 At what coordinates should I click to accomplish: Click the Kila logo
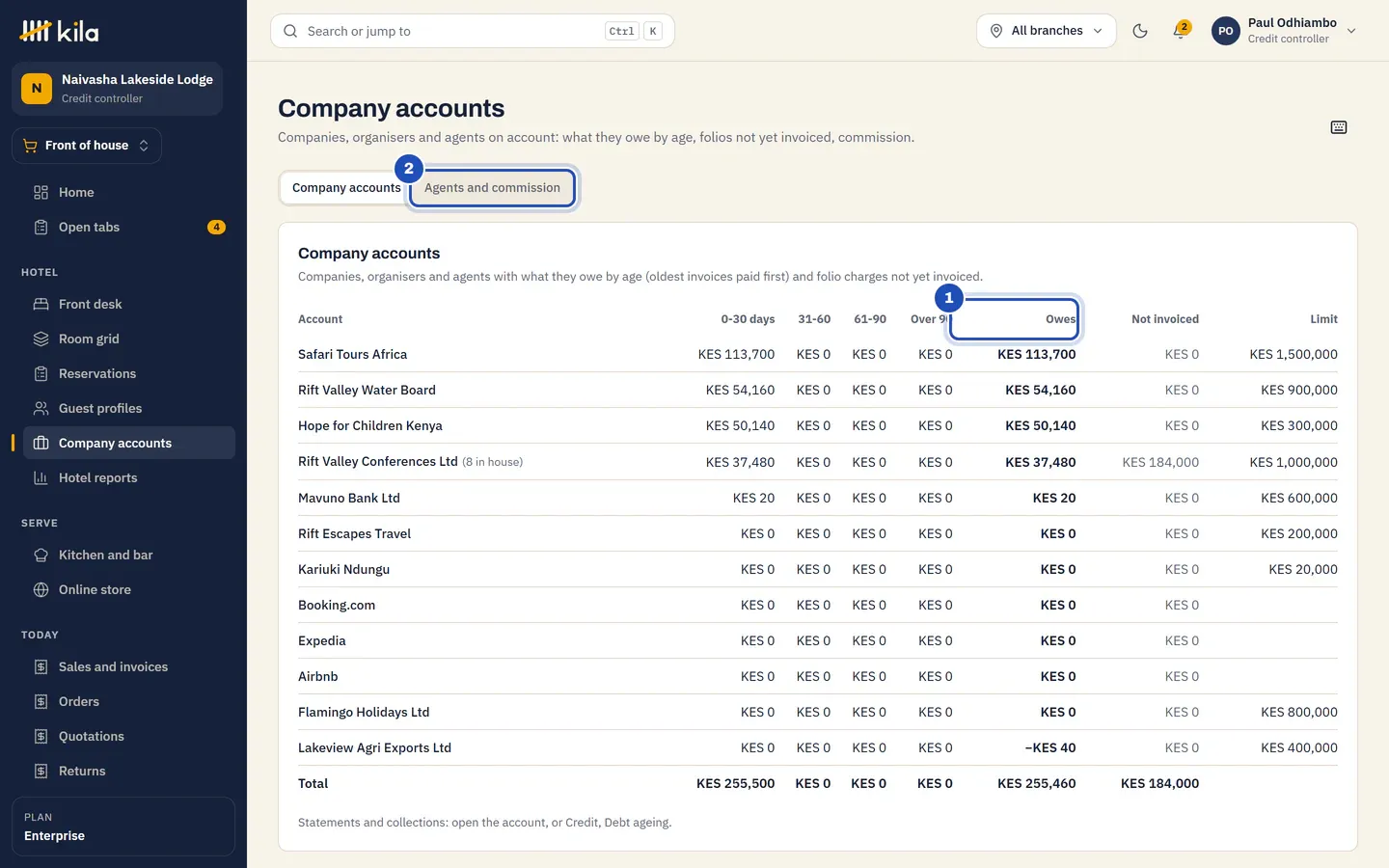coord(59,31)
